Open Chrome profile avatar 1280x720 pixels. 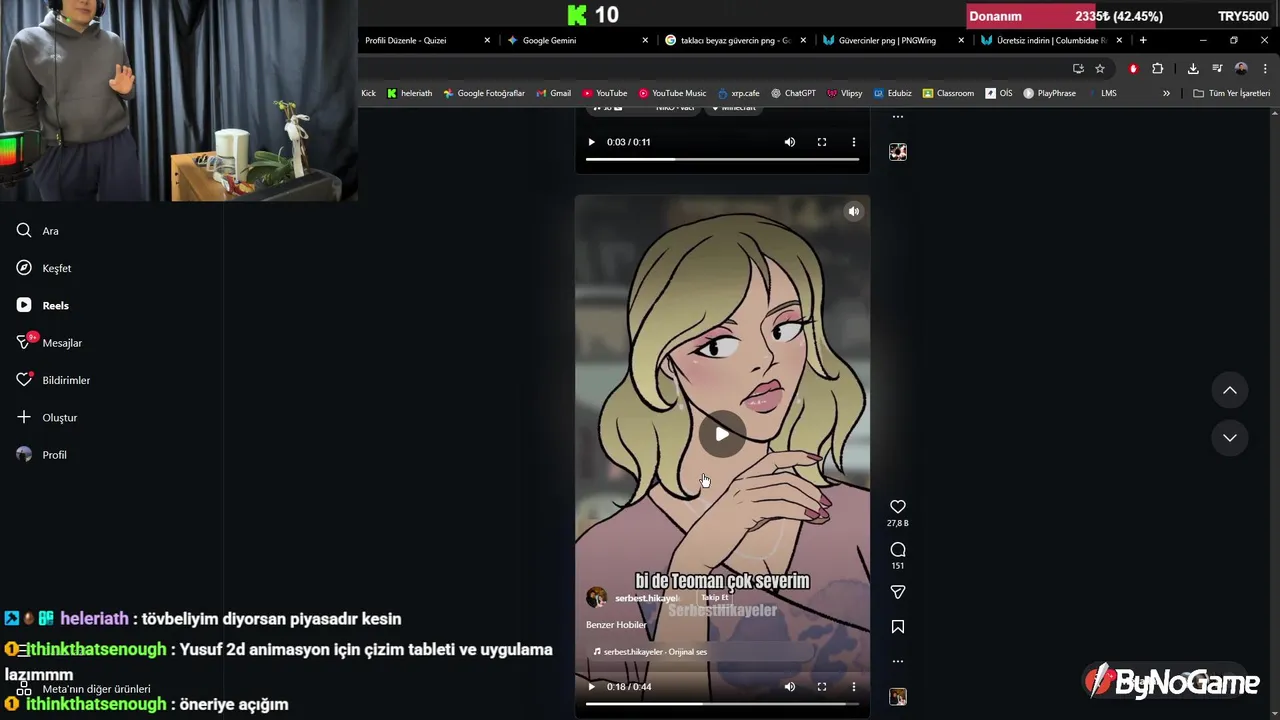1241,68
